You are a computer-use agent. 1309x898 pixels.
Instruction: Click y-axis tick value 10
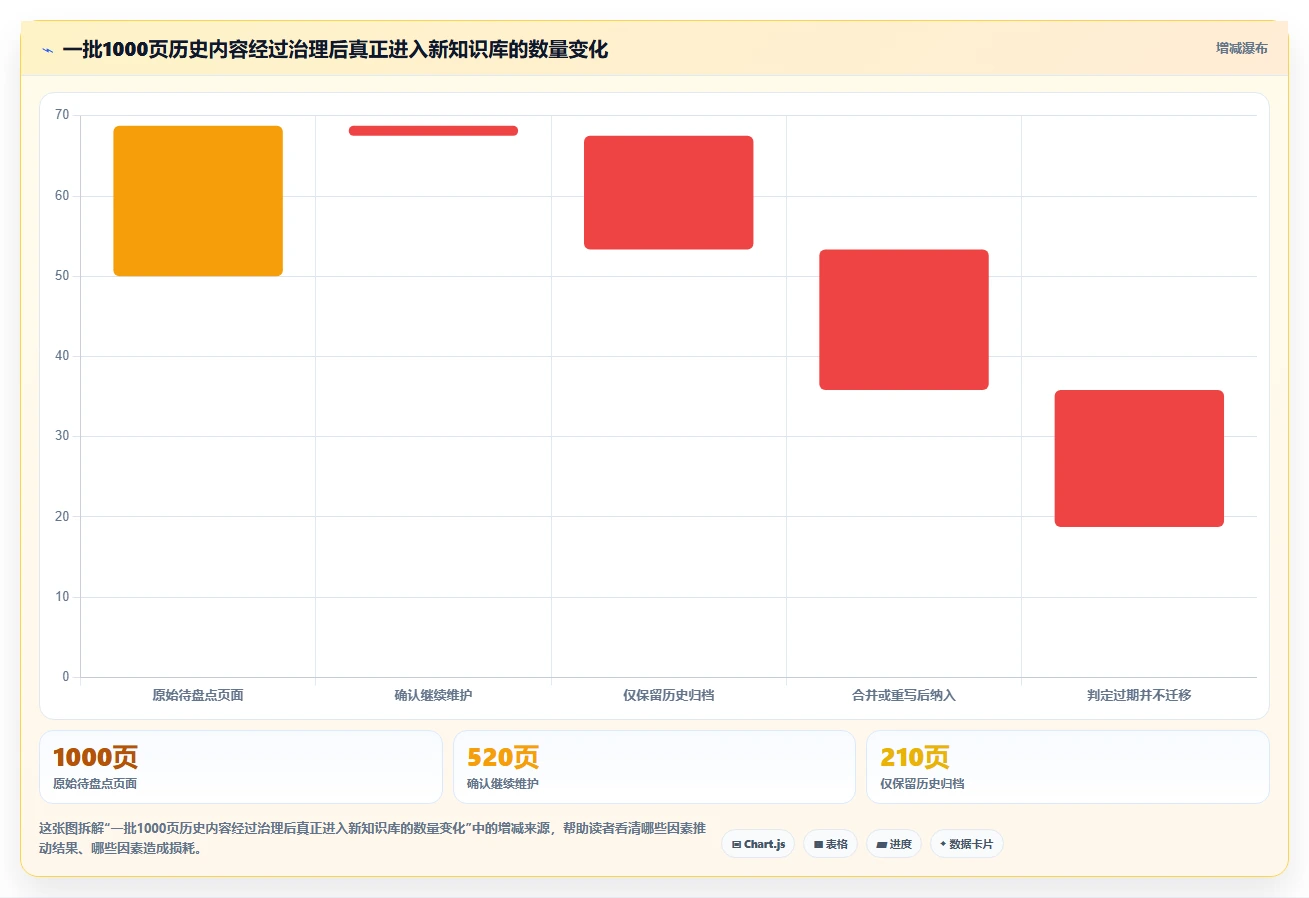click(62, 597)
